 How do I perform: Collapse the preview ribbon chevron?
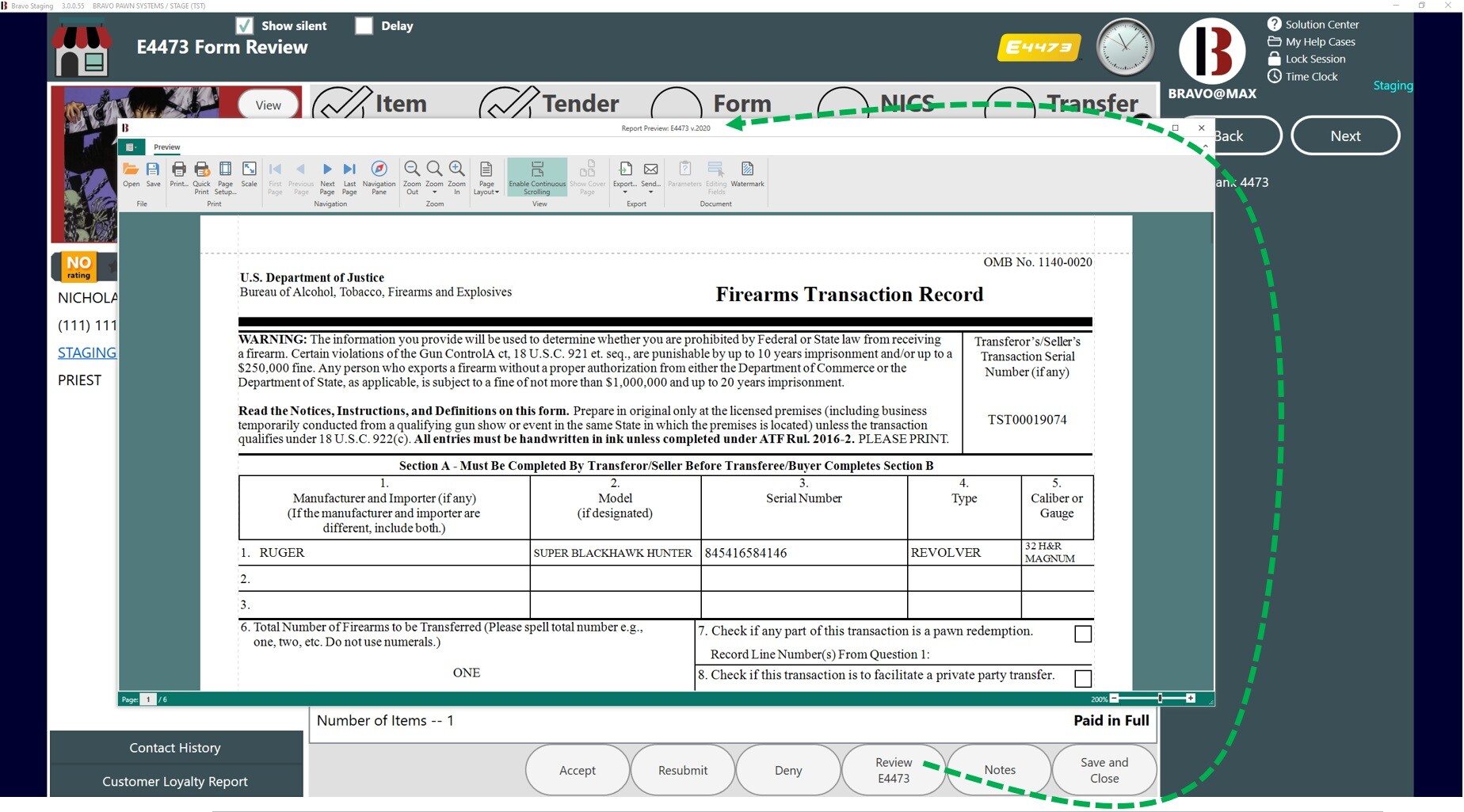pyautogui.click(x=1205, y=147)
